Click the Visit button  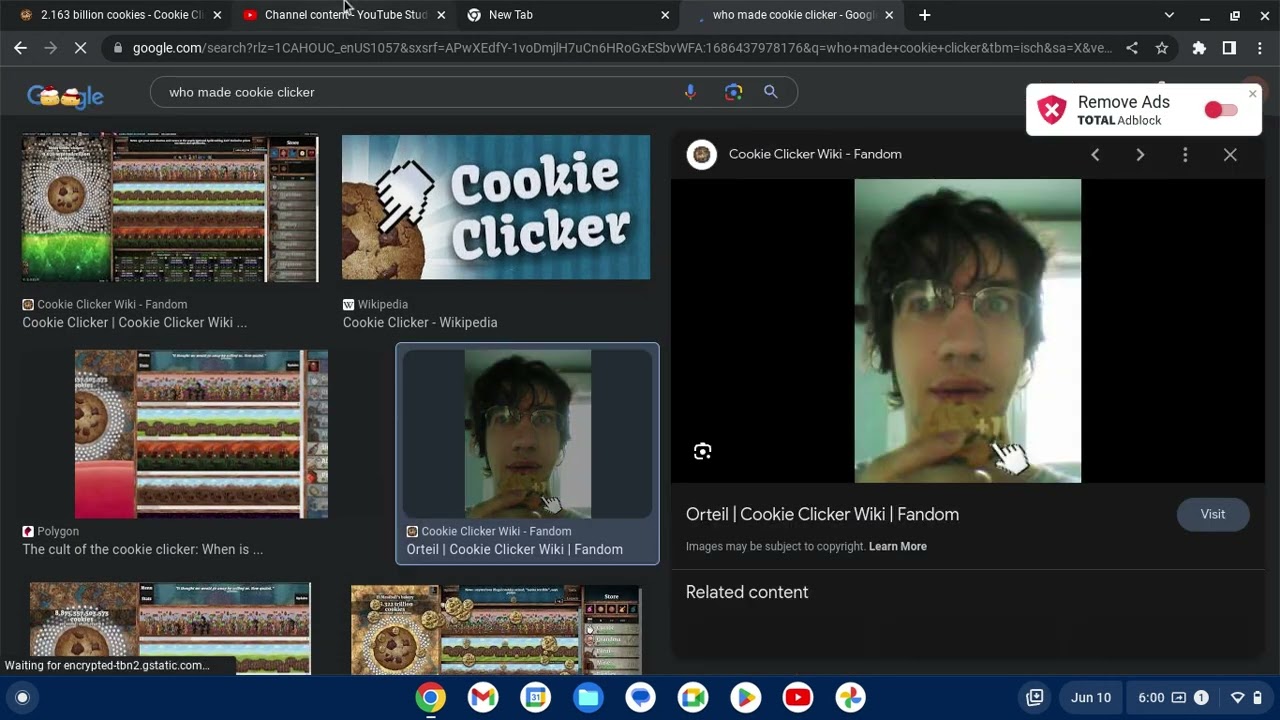[x=1213, y=514]
